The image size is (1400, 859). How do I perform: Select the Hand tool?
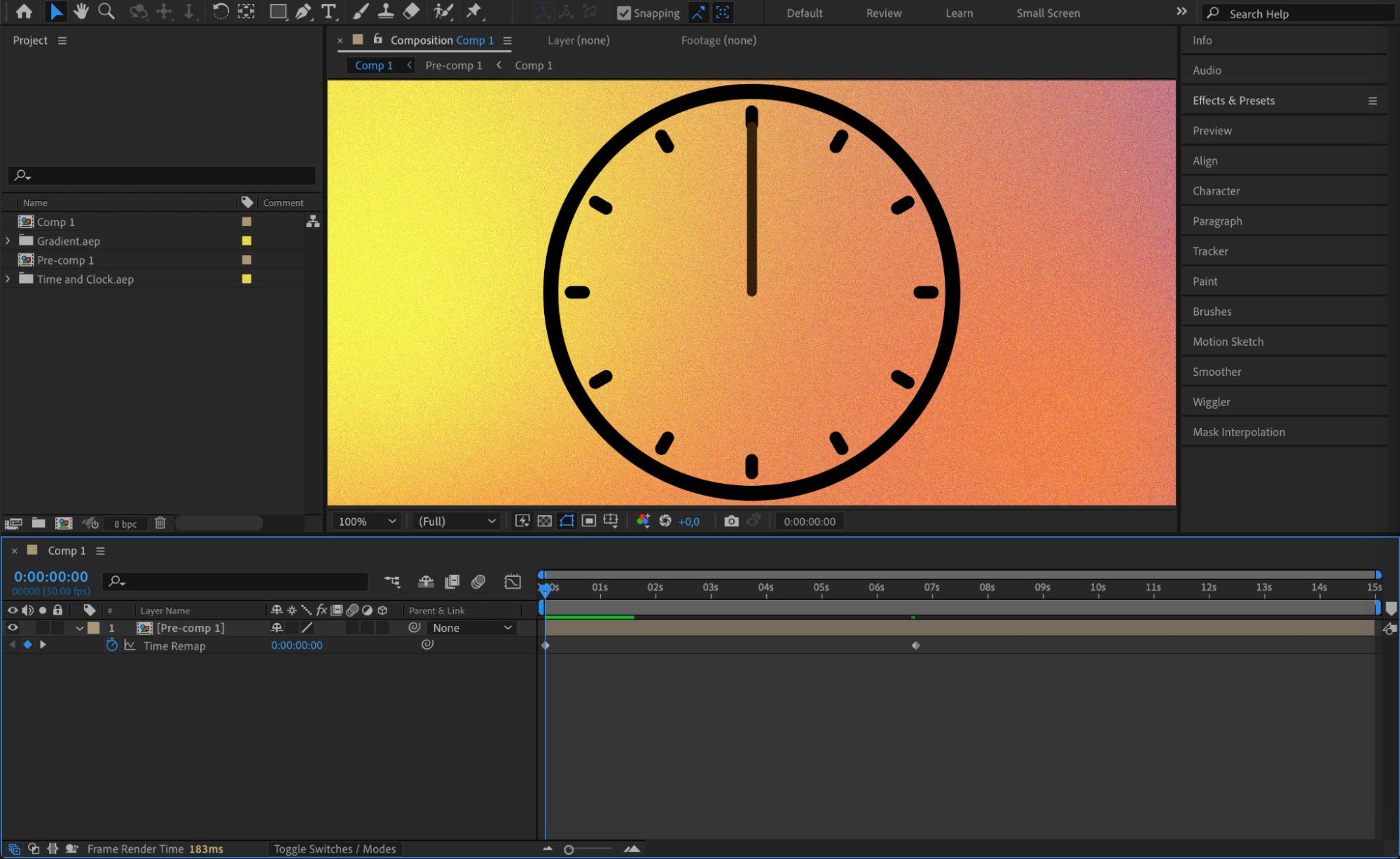click(81, 11)
